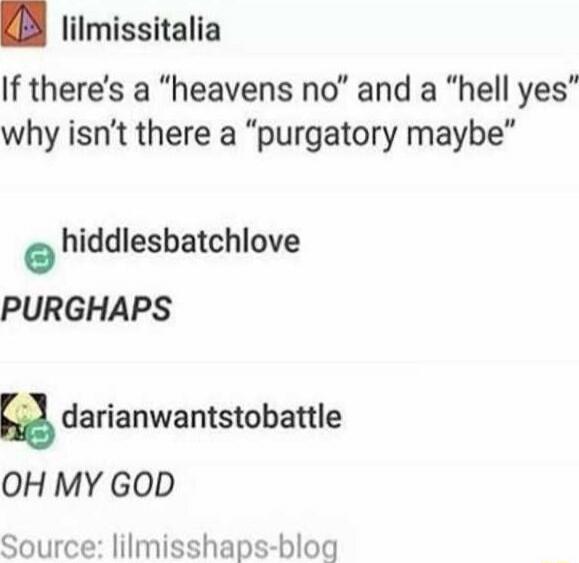The image size is (579, 563).
Task: Open the hiddlesbatchlove blog name
Action: pyautogui.click(x=181, y=241)
